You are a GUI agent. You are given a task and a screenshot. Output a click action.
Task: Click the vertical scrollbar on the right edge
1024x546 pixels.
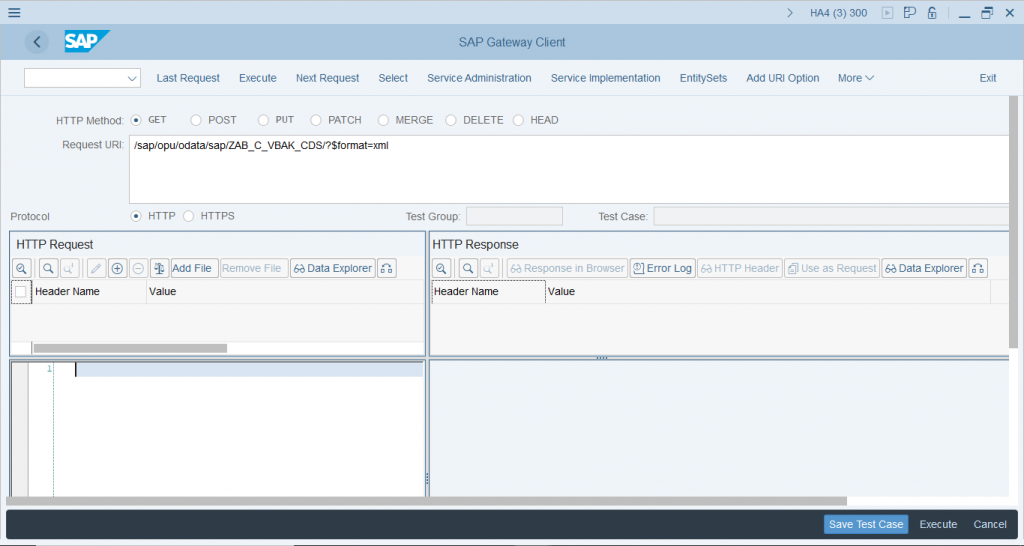[x=1014, y=222]
